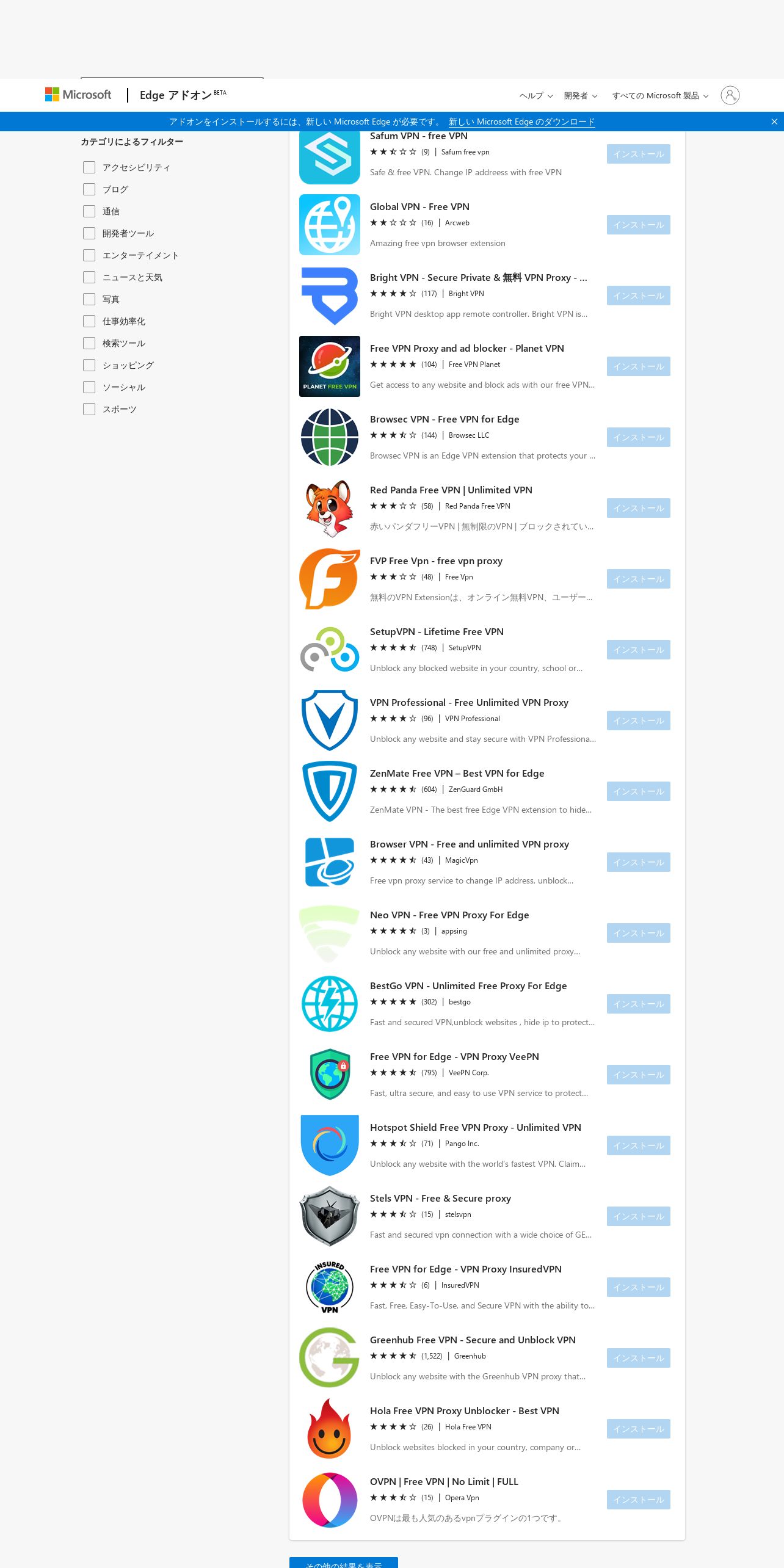784x1568 pixels.
Task: Install the Bright VPN extension
Action: click(639, 296)
